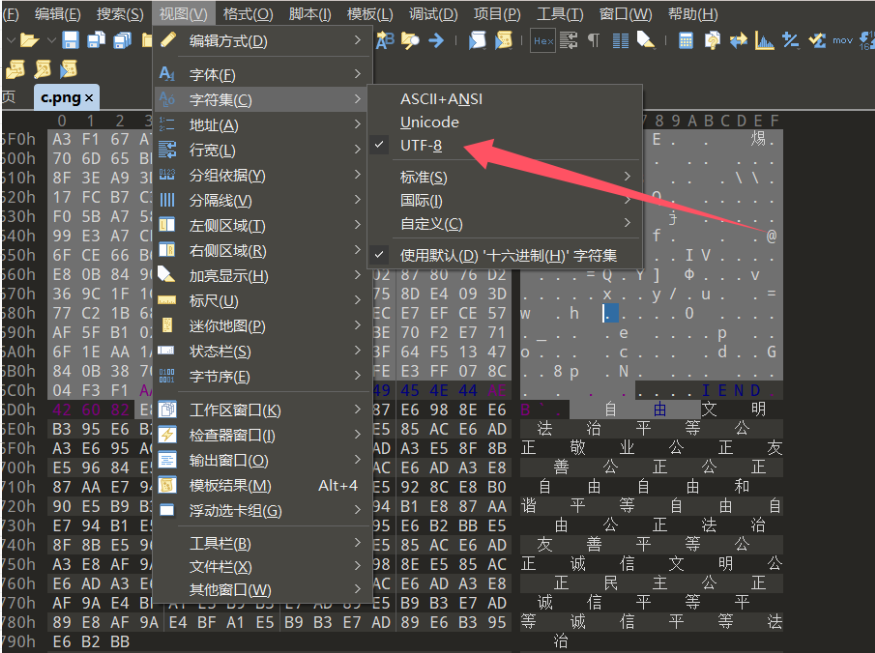The height and width of the screenshot is (653, 875).
Task: Open the 标尺(U) menu entry
Action: click(x=261, y=300)
